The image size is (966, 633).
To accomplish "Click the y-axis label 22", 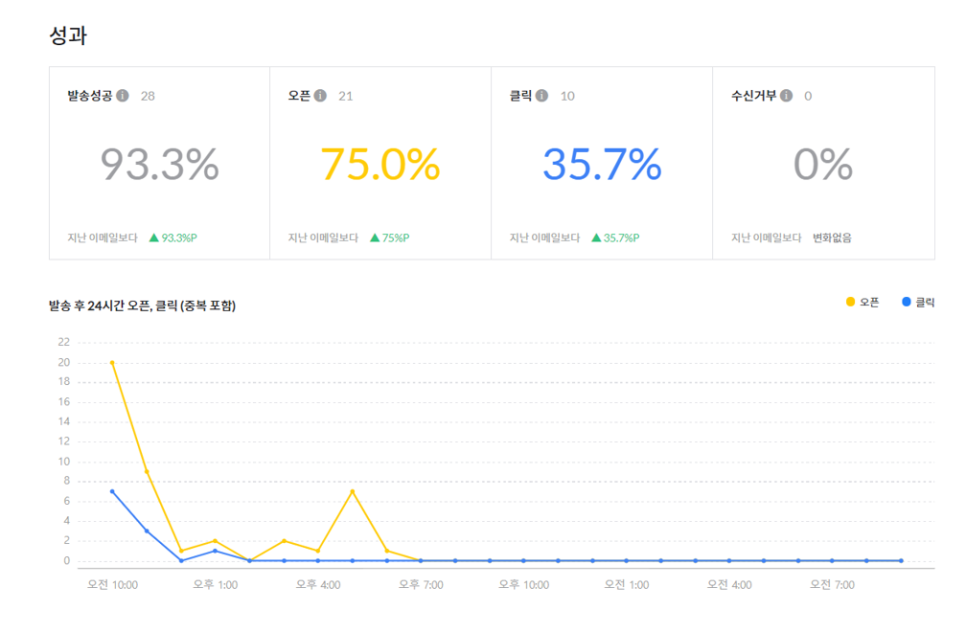I will pos(64,342).
